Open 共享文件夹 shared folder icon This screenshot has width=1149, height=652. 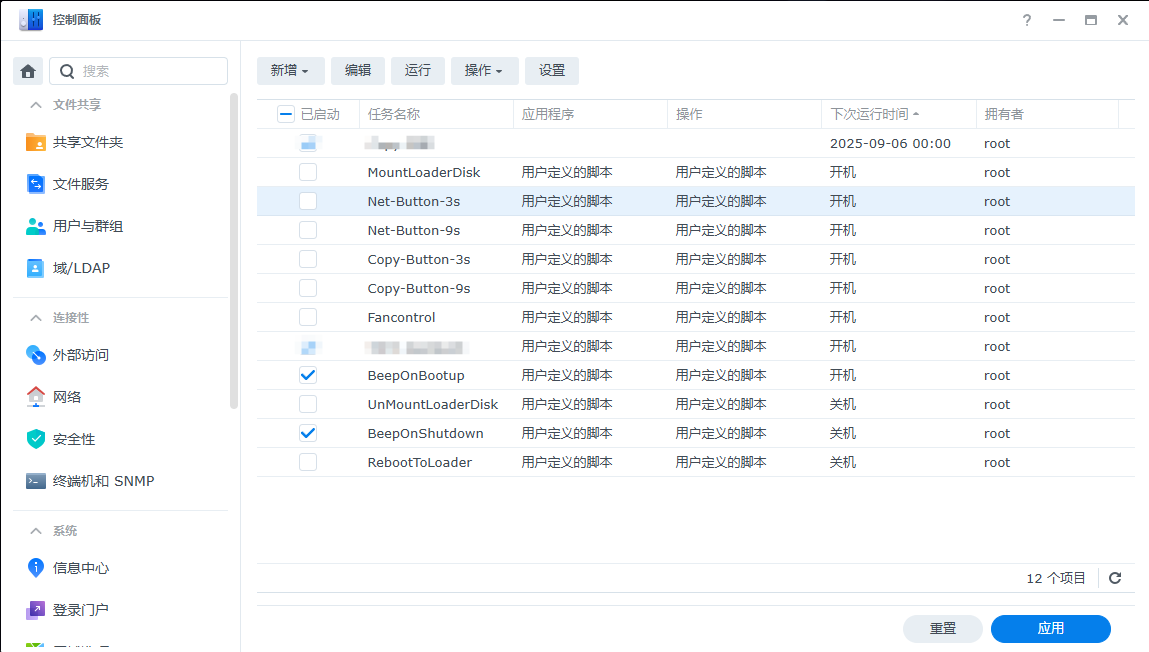click(x=36, y=142)
